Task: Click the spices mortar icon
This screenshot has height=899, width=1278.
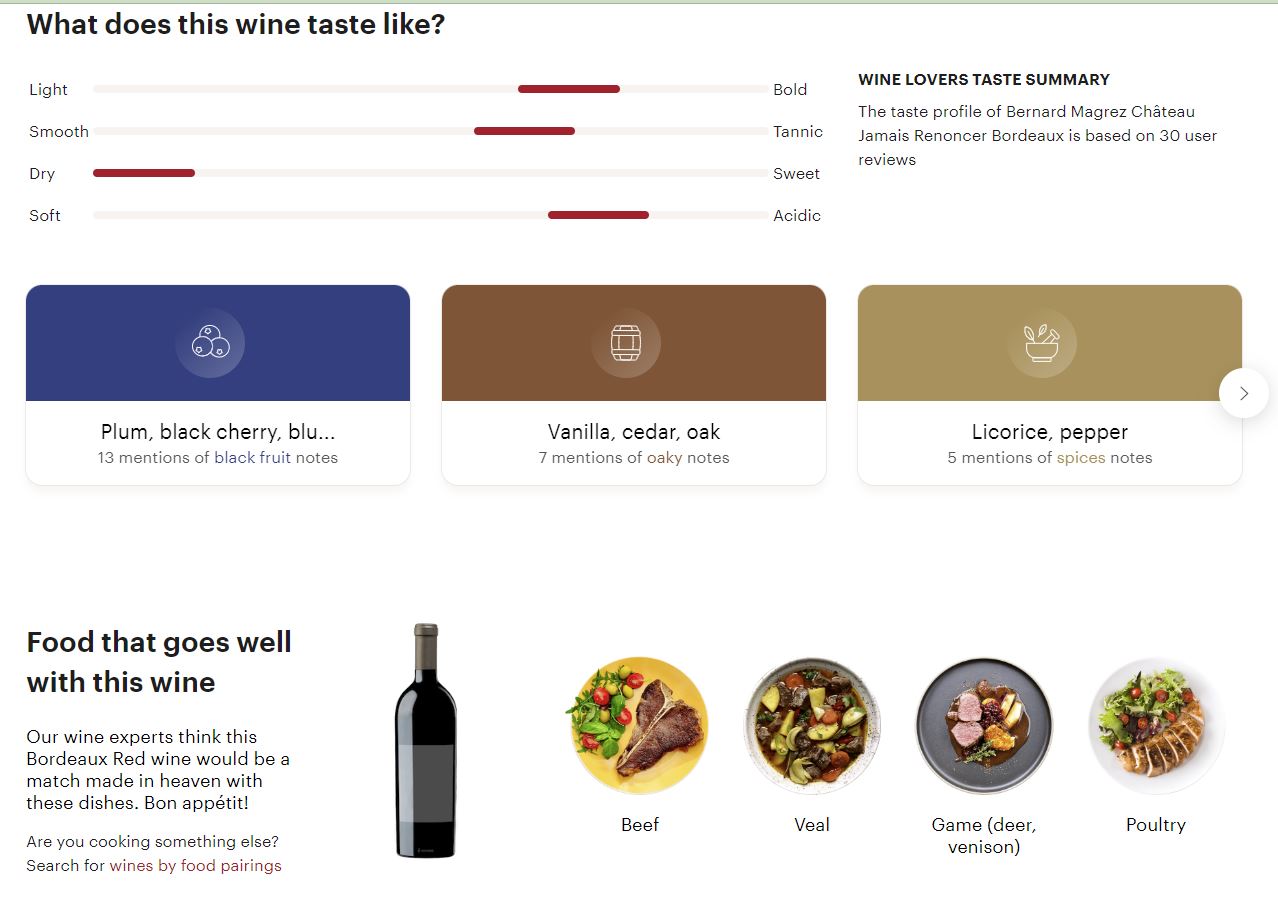Action: pyautogui.click(x=1042, y=343)
